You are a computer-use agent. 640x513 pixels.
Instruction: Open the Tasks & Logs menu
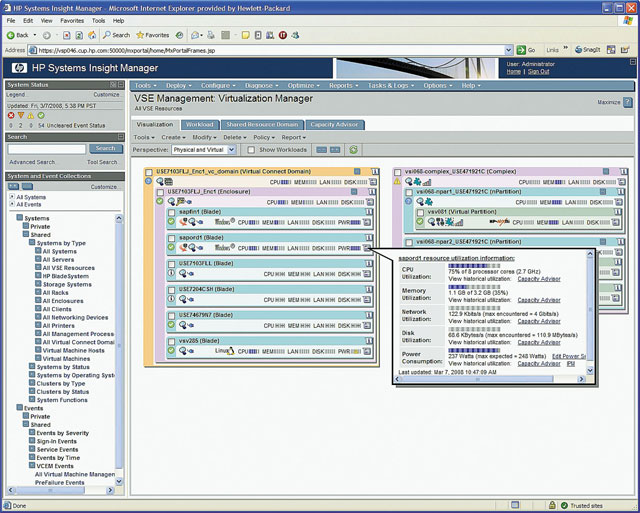(x=391, y=85)
